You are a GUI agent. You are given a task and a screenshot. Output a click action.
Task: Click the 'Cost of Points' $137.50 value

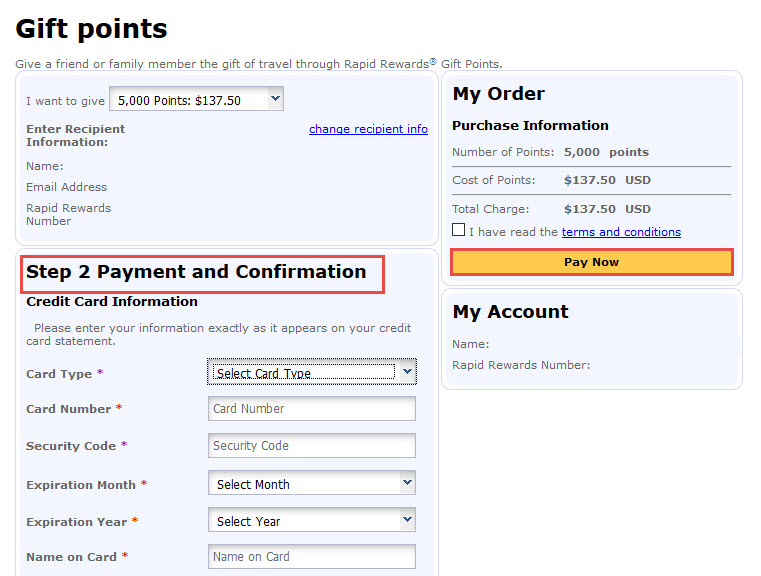590,180
